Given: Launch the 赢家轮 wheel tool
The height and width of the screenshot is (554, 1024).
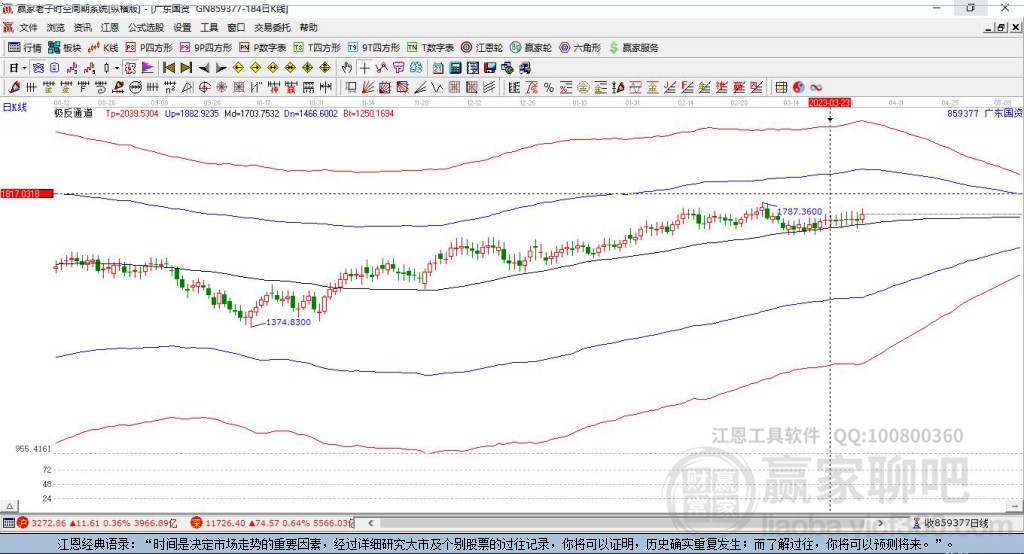Looking at the screenshot, I should point(531,48).
